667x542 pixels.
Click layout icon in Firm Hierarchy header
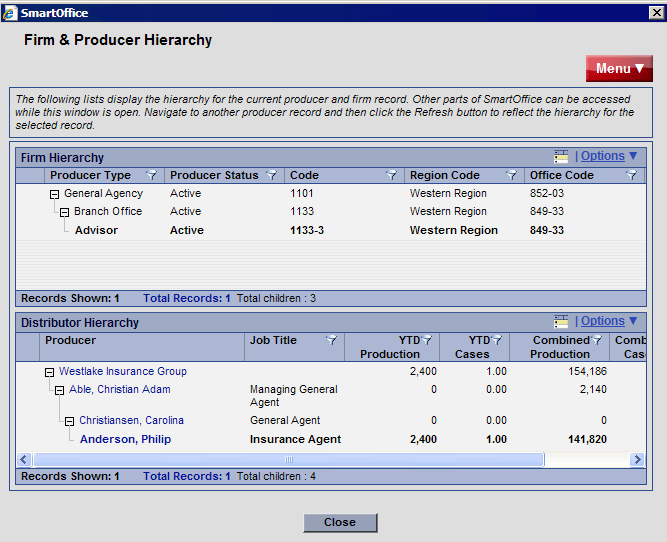pos(561,156)
